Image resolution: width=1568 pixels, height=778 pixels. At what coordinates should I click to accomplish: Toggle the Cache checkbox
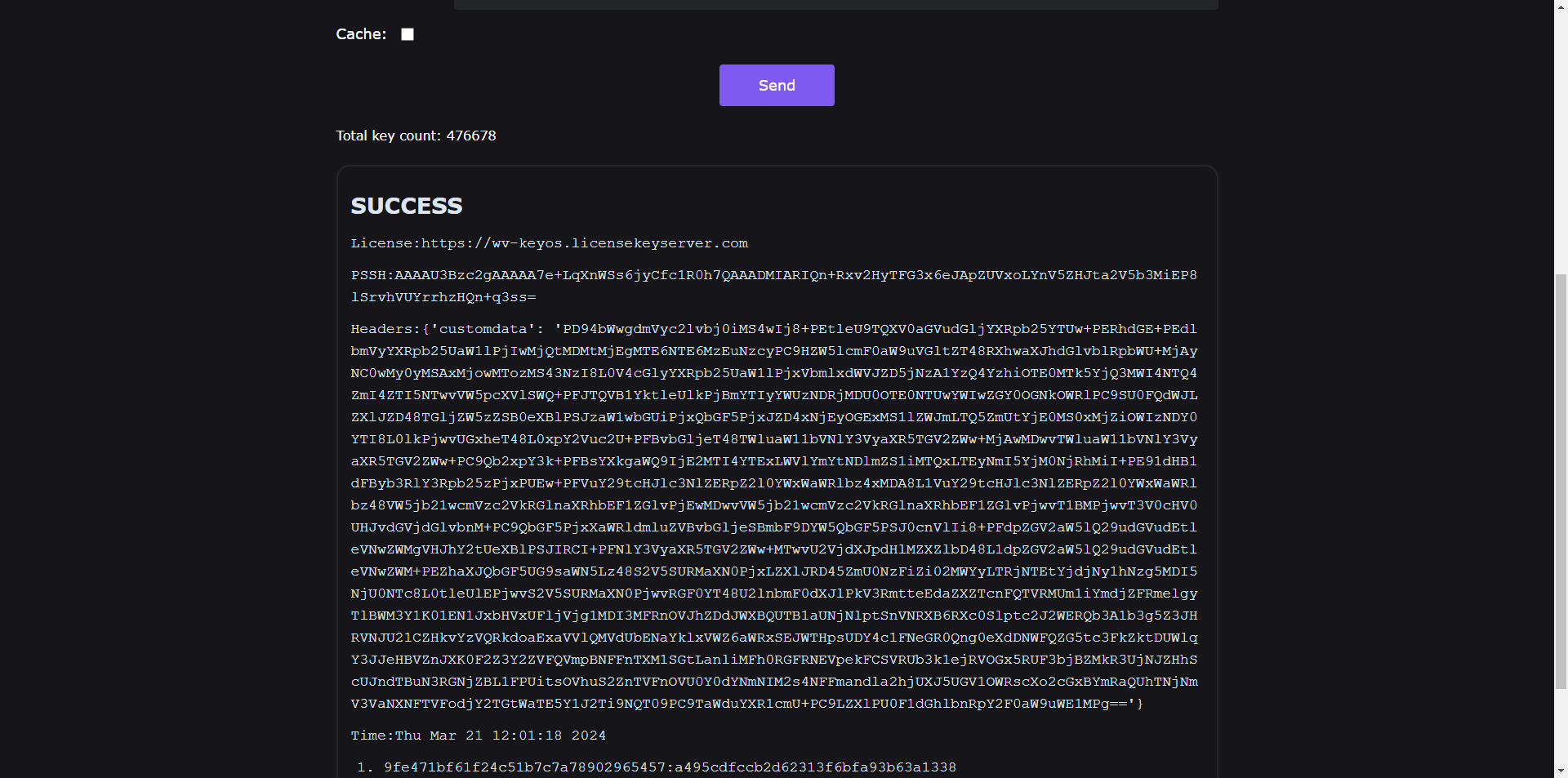click(408, 34)
